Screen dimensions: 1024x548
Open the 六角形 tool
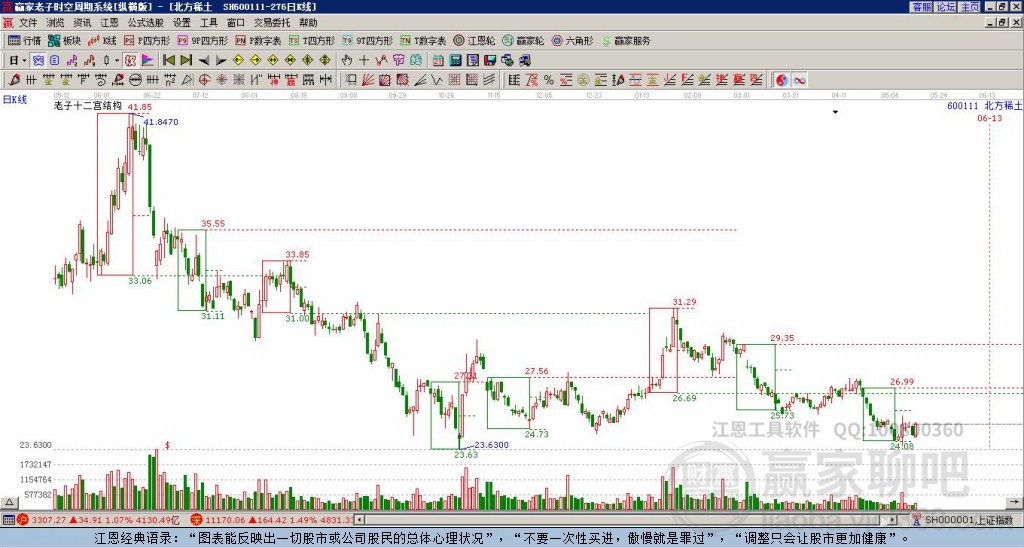573,40
